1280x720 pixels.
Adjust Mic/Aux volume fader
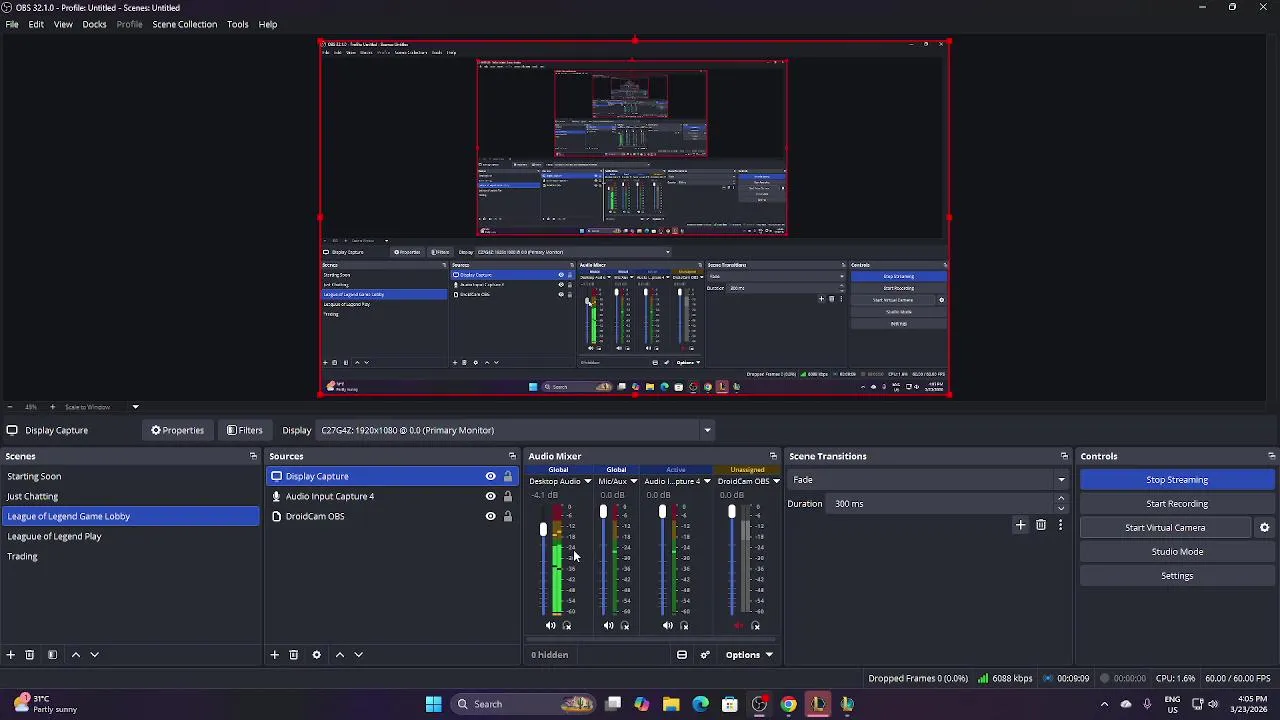(603, 512)
